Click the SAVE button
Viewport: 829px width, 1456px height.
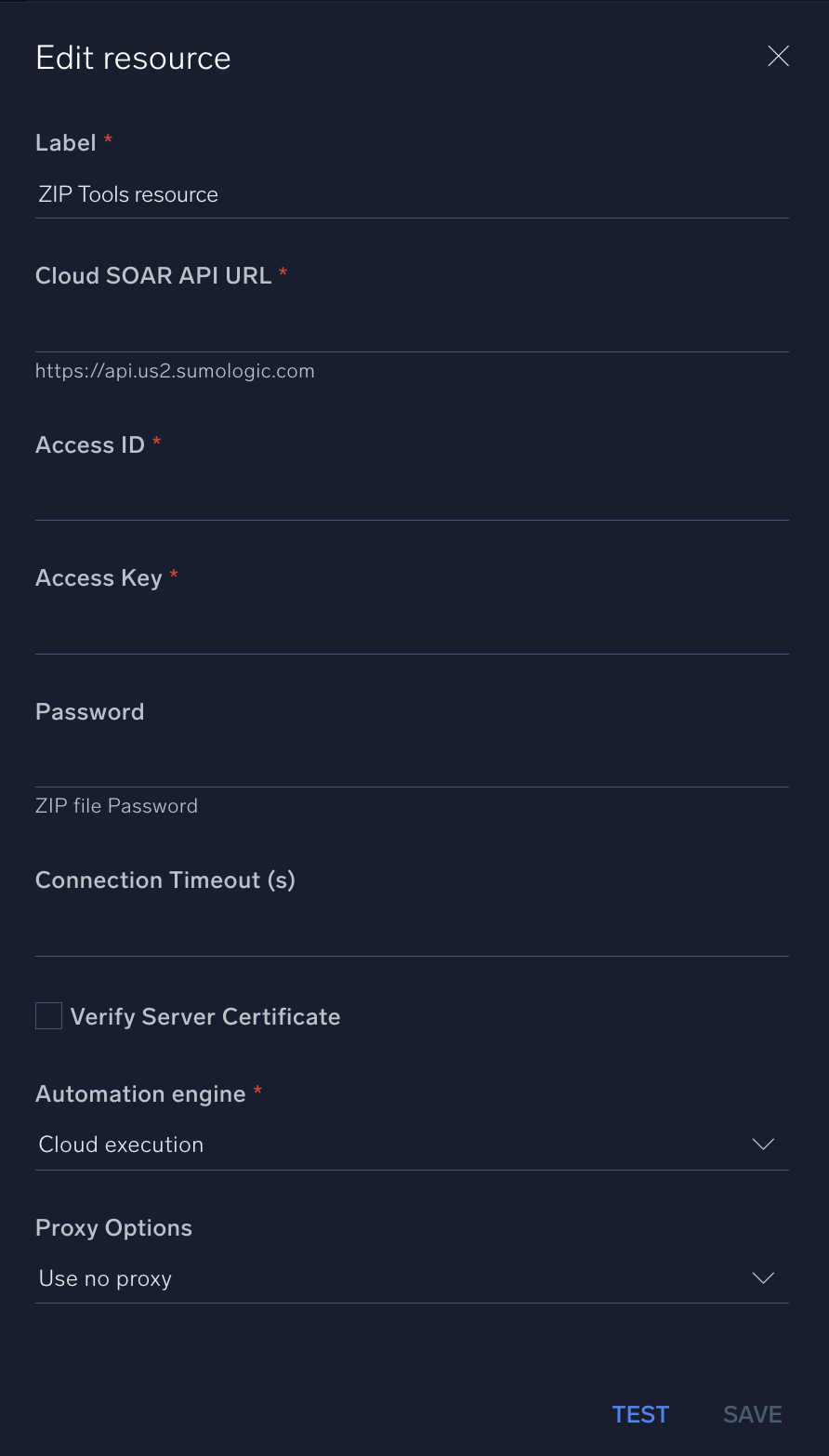(x=751, y=1413)
